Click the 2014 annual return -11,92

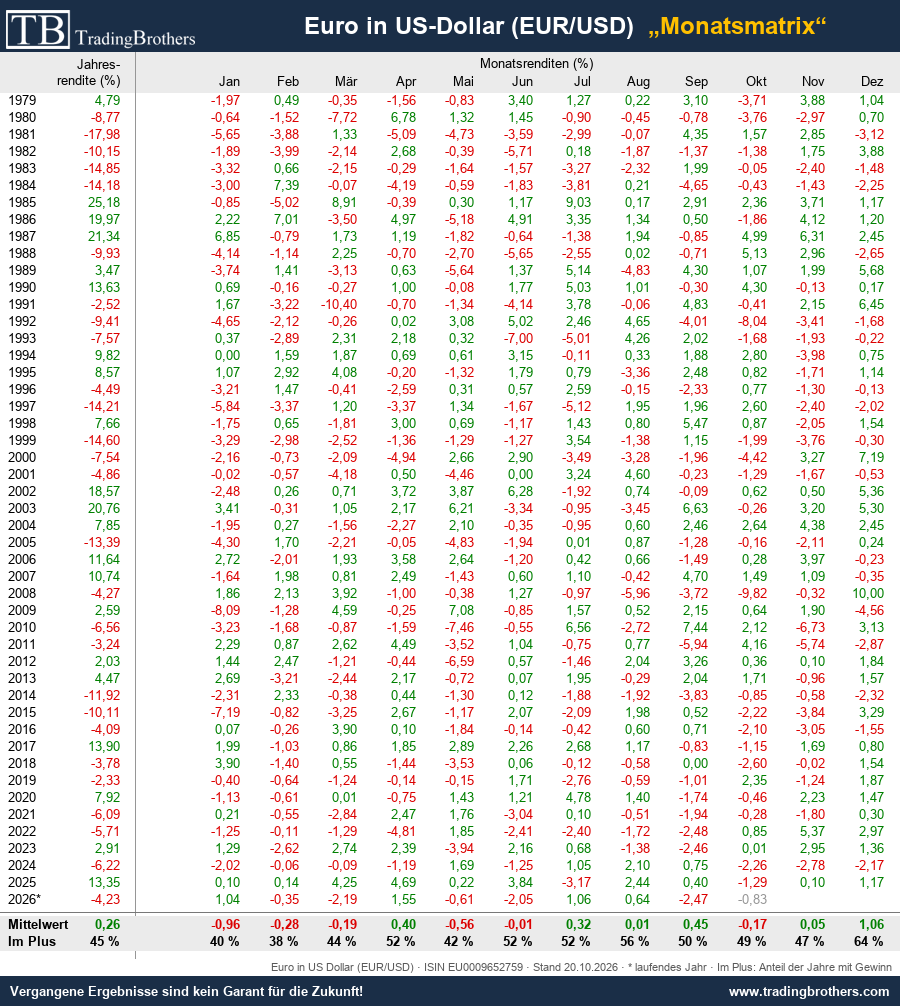[101, 695]
